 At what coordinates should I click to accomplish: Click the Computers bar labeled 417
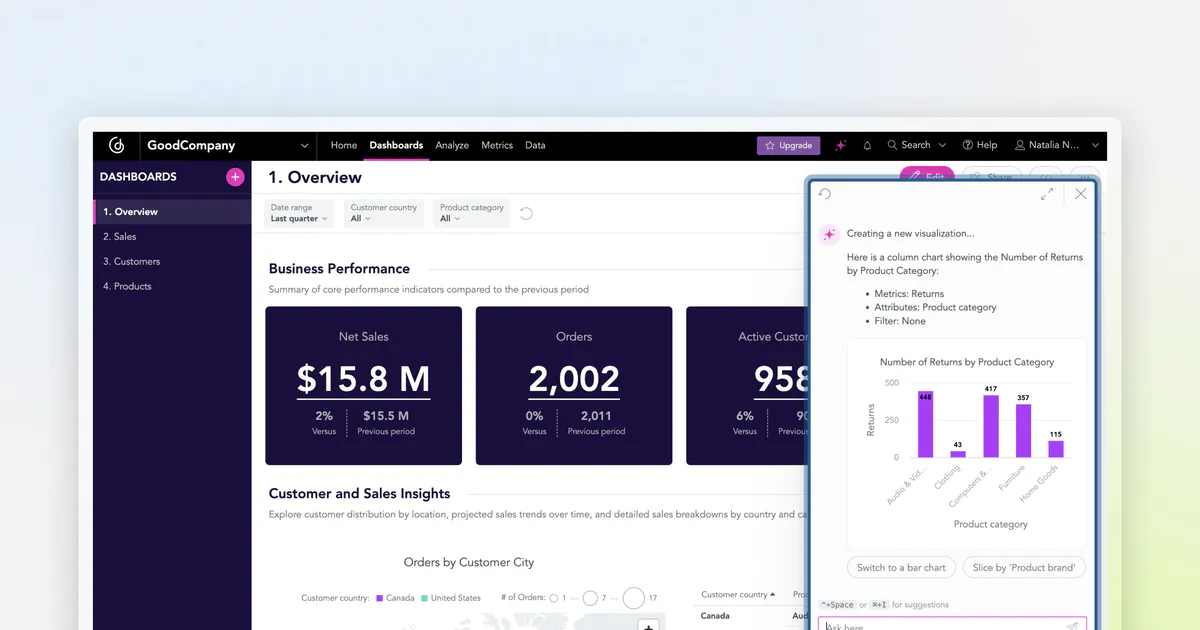(x=991, y=427)
